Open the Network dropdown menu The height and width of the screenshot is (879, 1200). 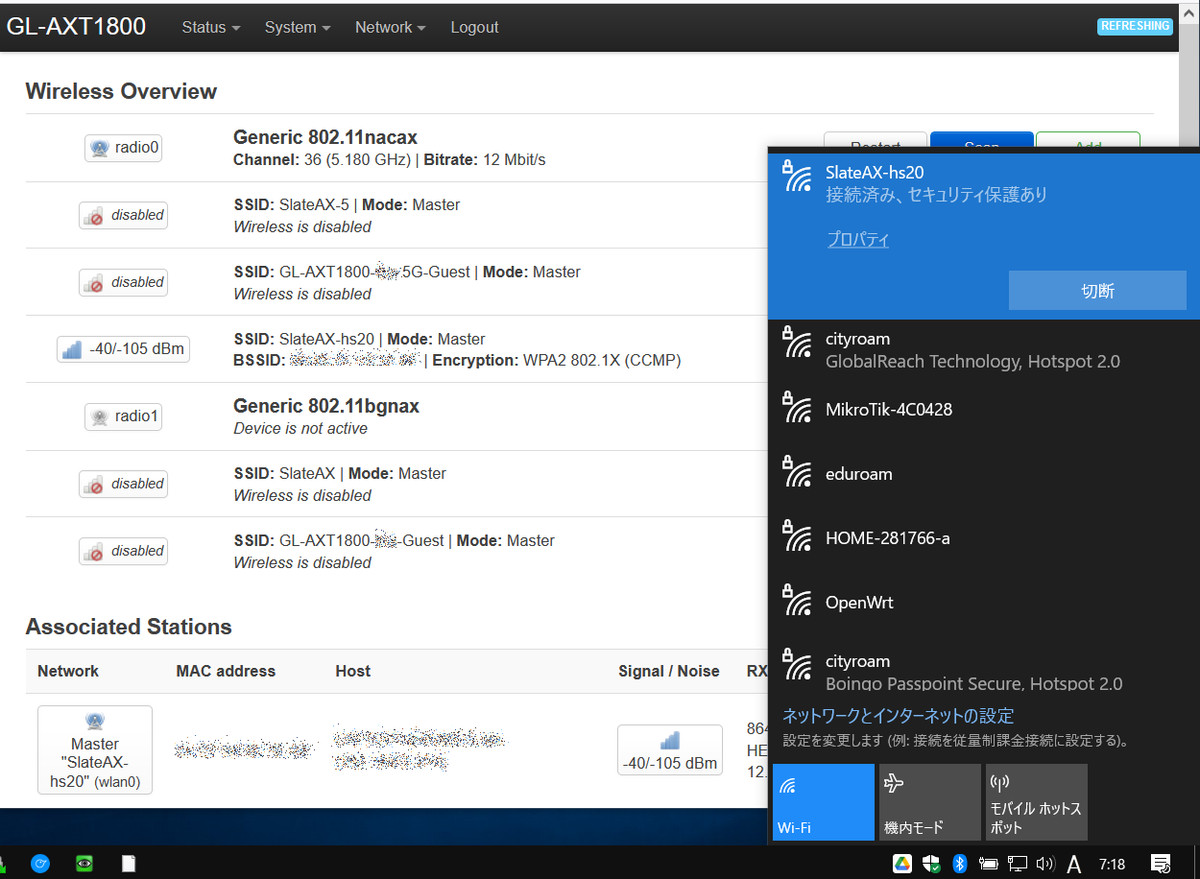(390, 27)
